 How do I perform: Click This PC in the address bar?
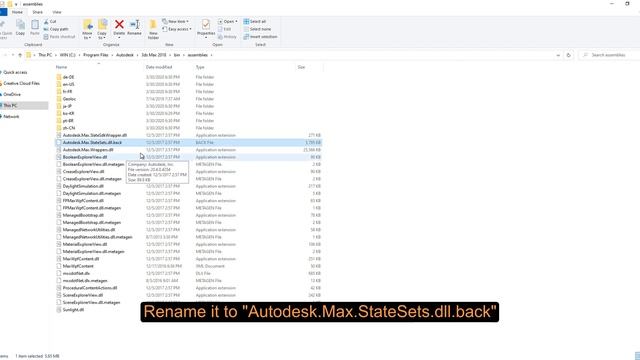[45, 55]
